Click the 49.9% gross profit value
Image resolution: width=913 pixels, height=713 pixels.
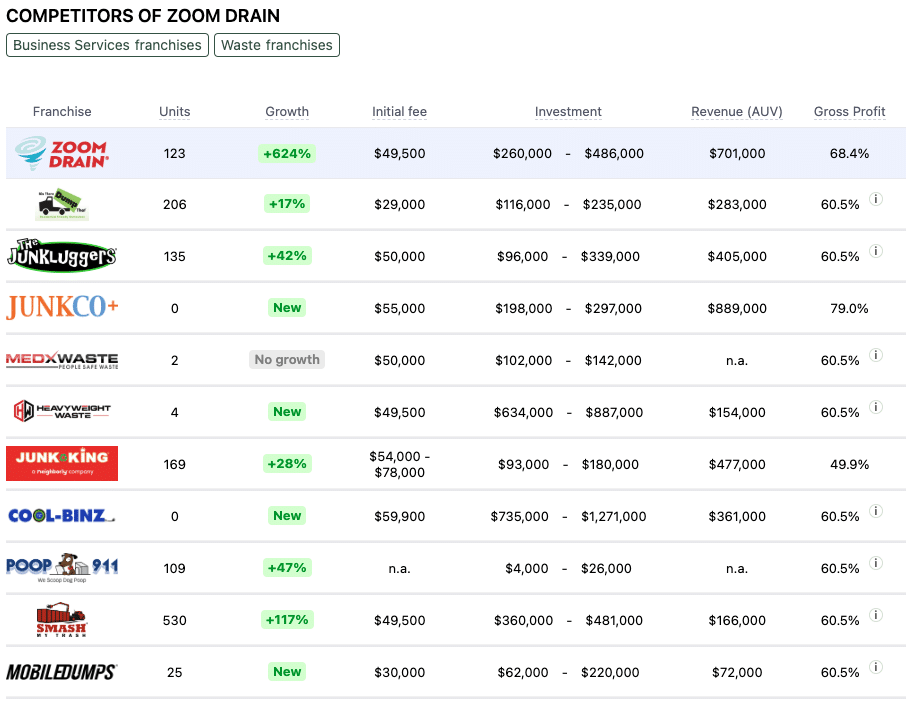pyautogui.click(x=850, y=464)
